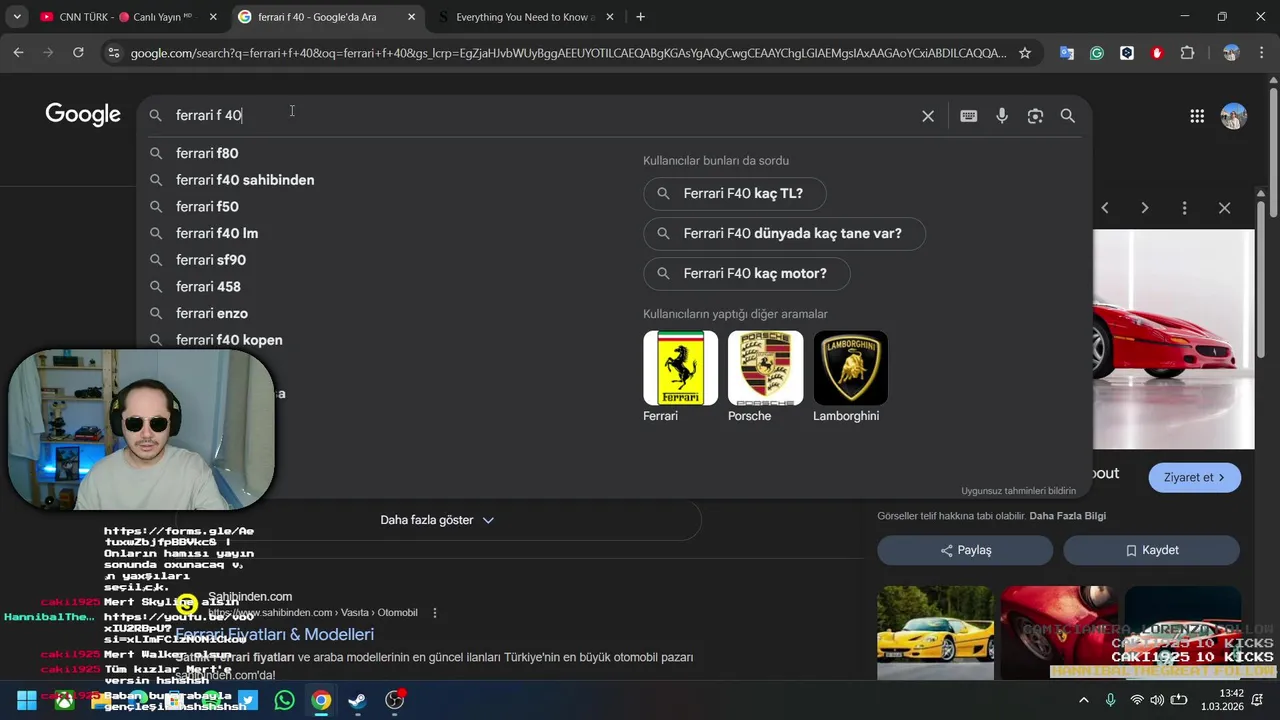Screen dimensions: 1280x720
Task: Go back to the previous page
Action: coord(18,53)
